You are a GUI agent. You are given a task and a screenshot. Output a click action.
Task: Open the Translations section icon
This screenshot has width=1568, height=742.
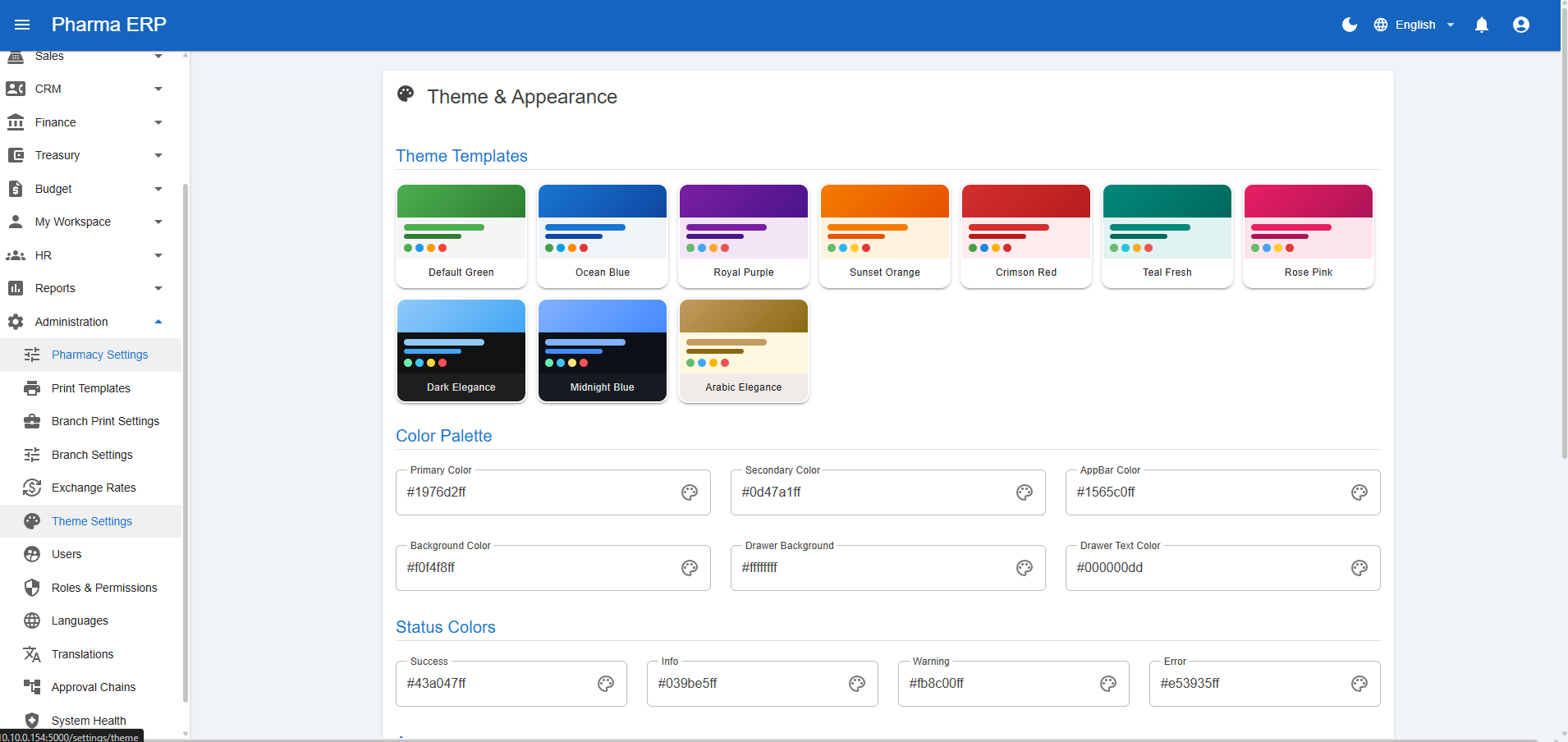(x=31, y=653)
